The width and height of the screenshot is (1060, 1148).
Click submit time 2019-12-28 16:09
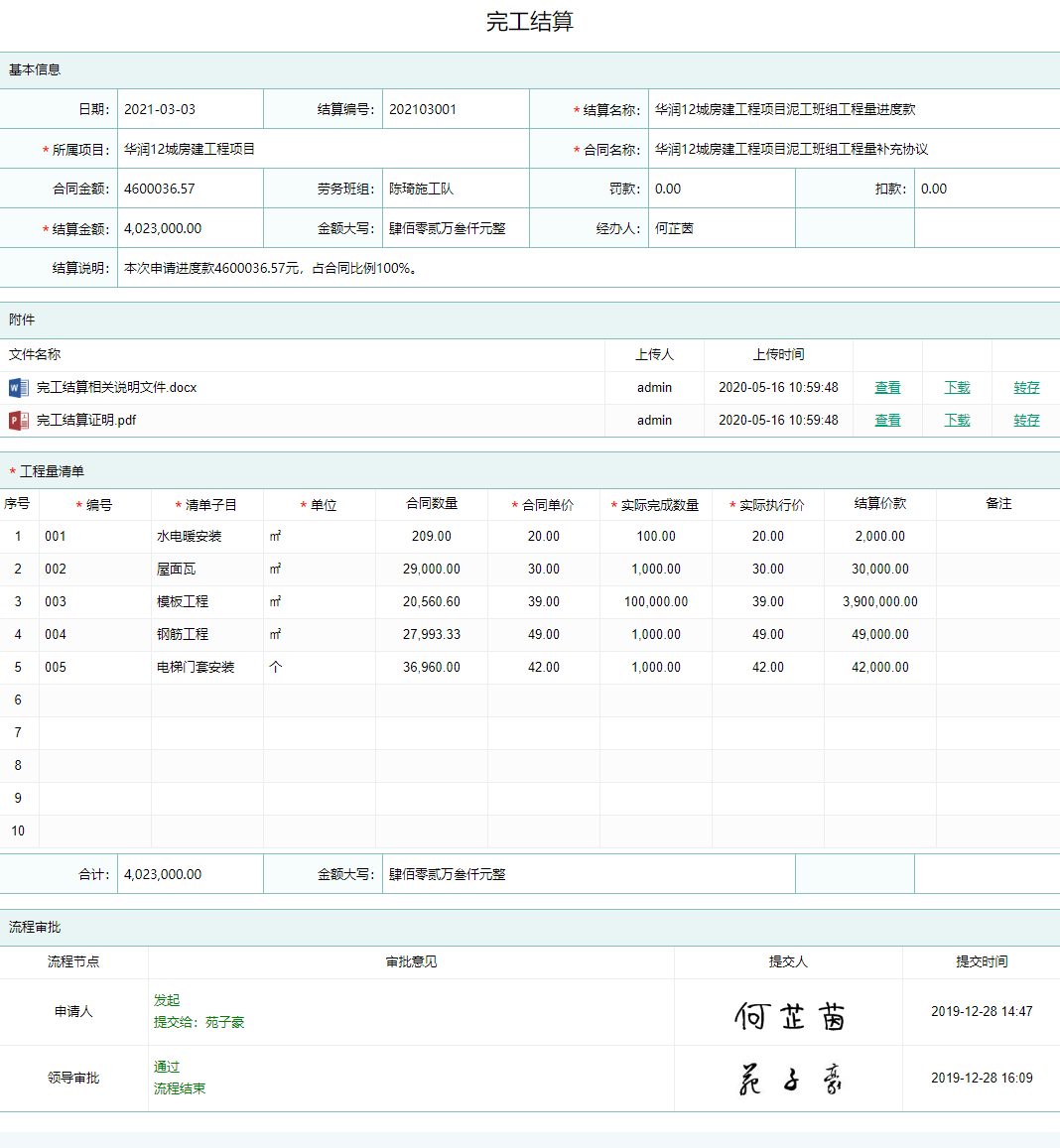(x=982, y=1078)
